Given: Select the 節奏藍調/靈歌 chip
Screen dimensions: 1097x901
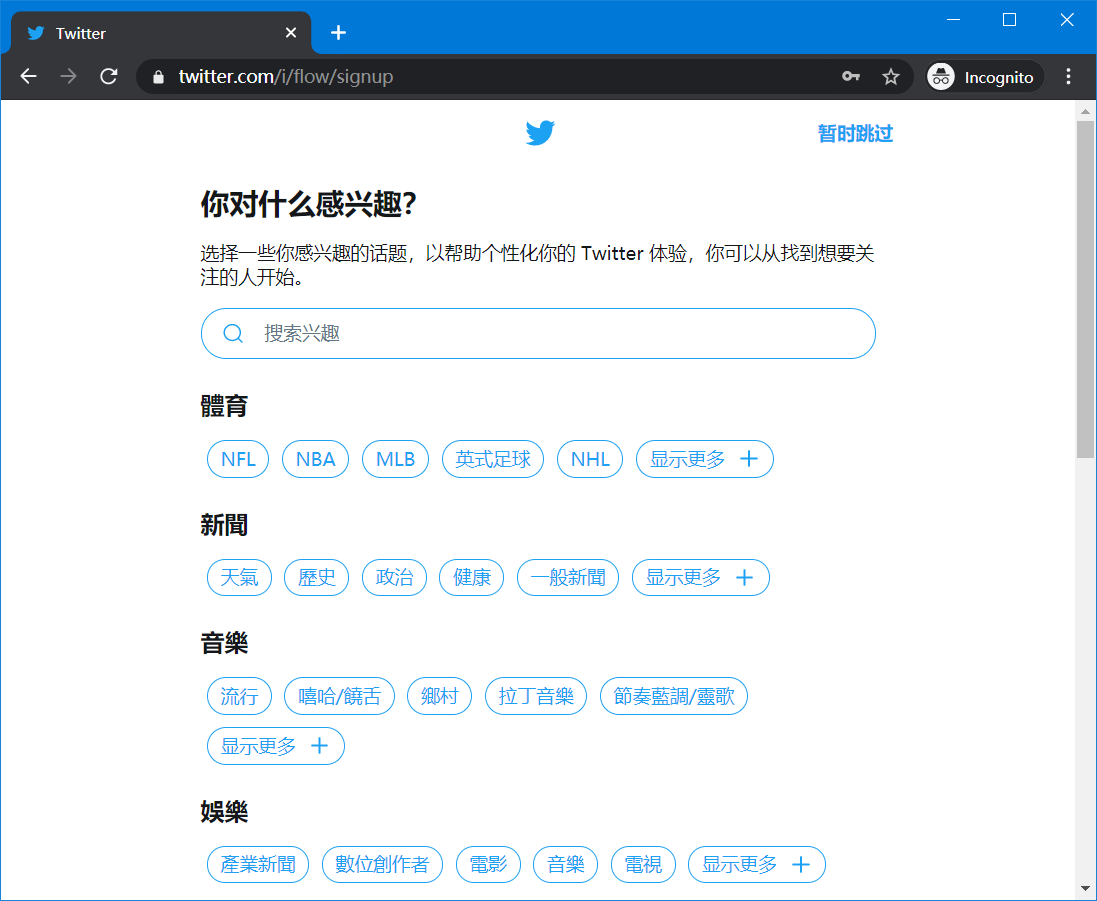Looking at the screenshot, I should click(674, 696).
